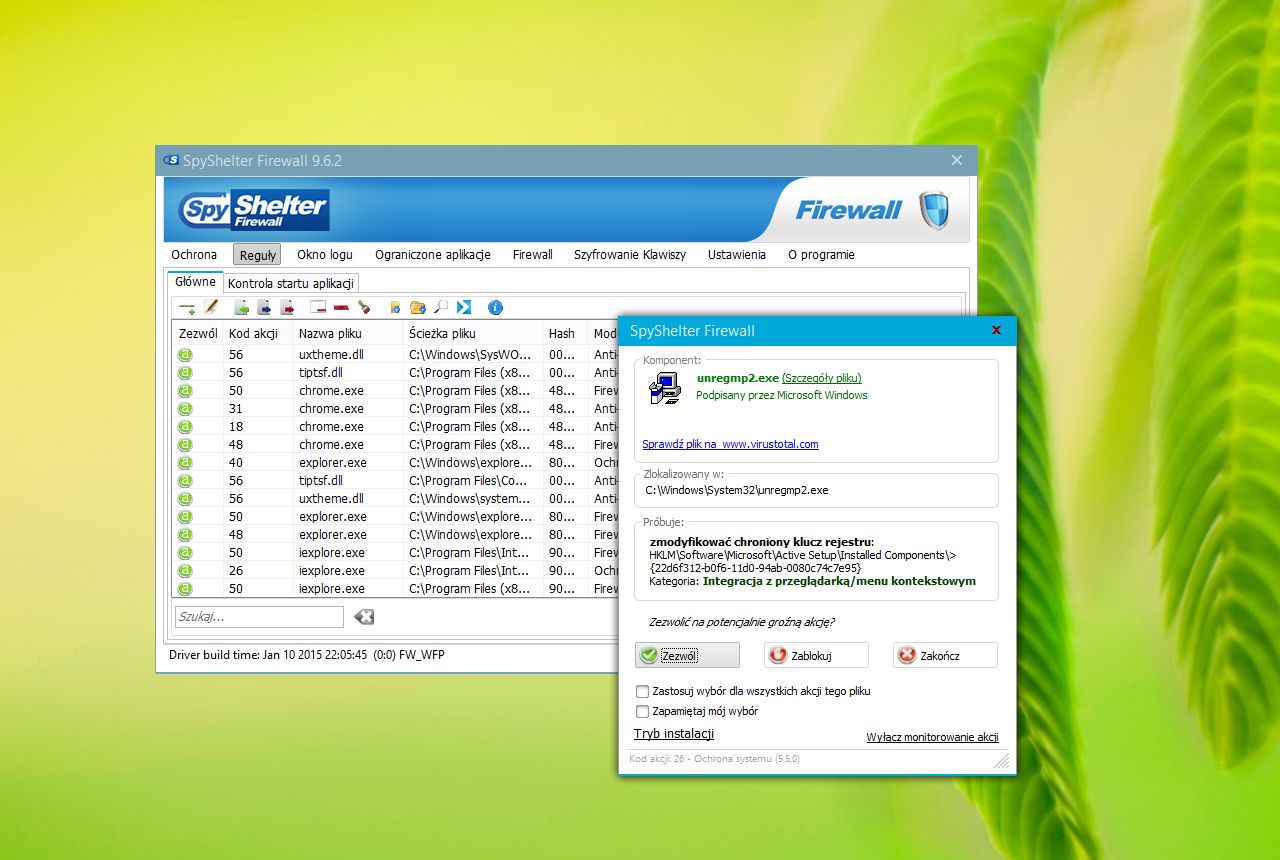Screen dimensions: 1280x860
Task: Clear the search box with eraser icon
Action: point(364,617)
